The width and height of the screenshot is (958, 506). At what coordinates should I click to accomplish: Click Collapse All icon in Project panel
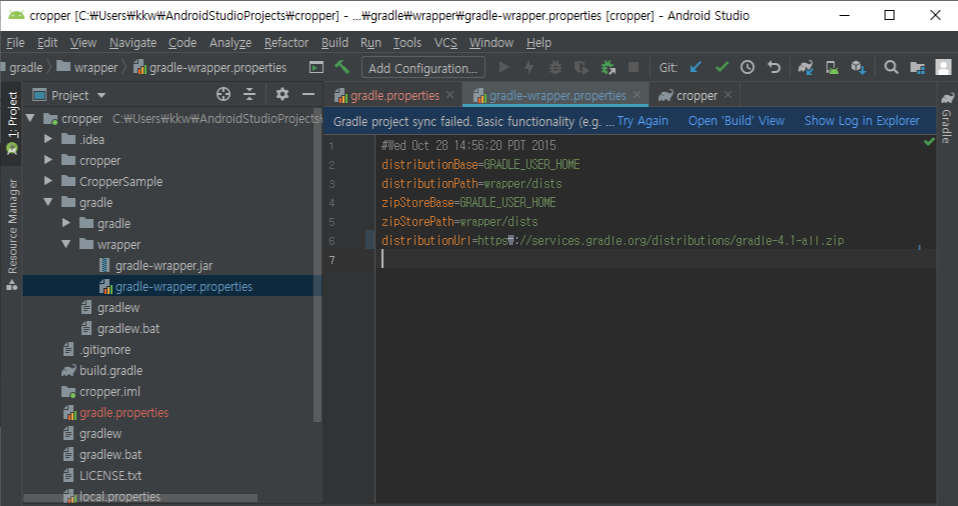point(249,94)
